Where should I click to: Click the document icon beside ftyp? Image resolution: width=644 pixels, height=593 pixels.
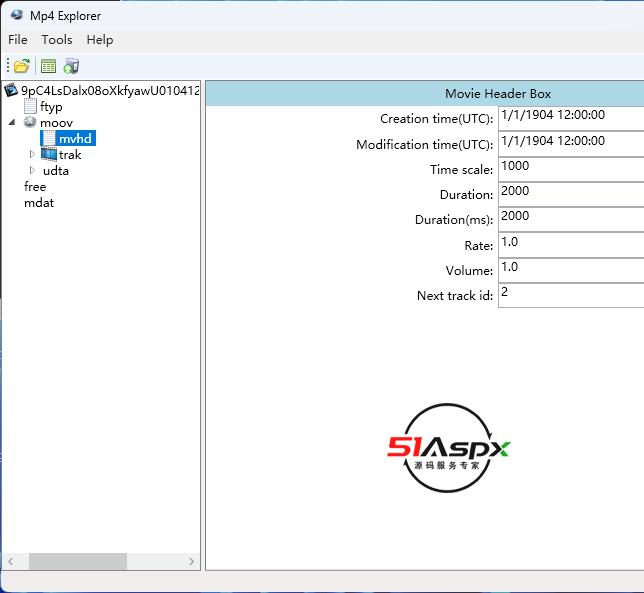pos(30,106)
